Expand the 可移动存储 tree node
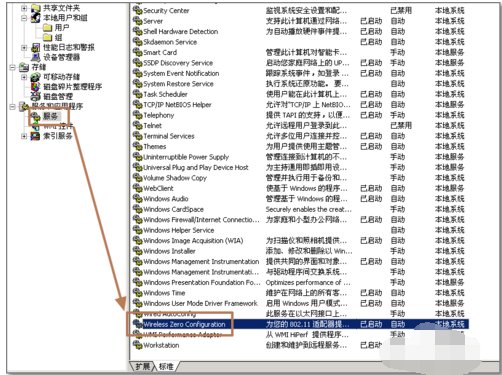Screen dimensions: 502x375 tap(24, 77)
